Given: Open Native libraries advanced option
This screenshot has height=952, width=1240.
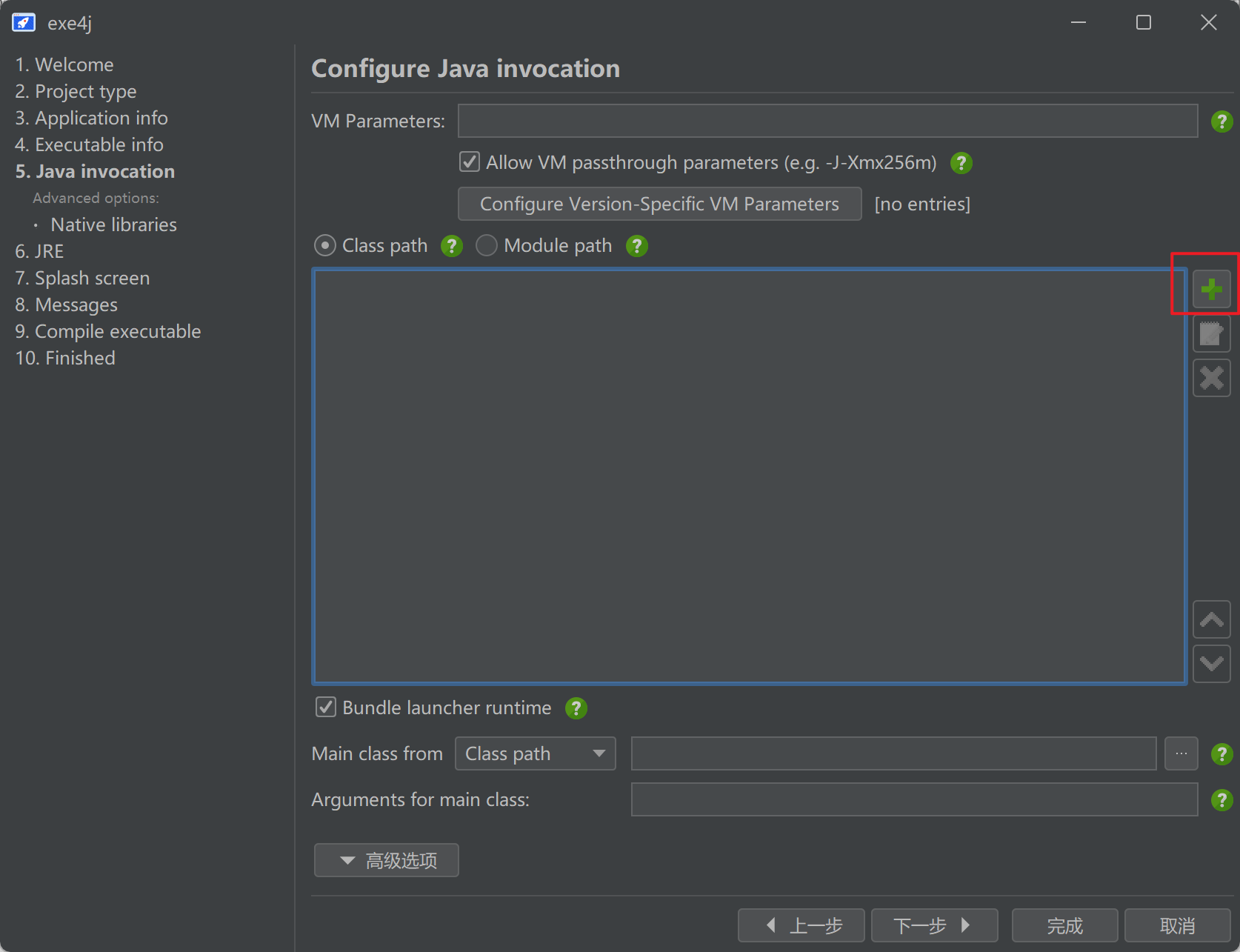Looking at the screenshot, I should tap(113, 224).
